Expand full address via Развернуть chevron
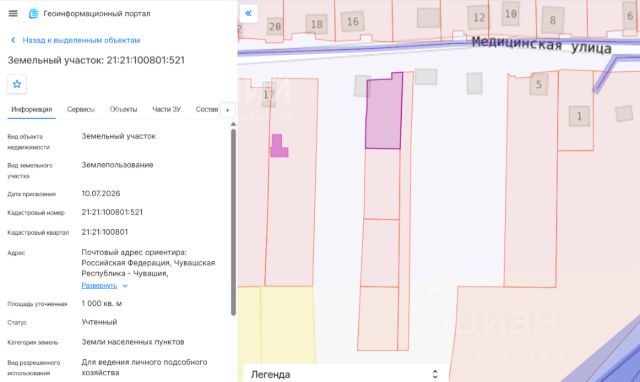This screenshot has height=382, width=640. (125, 286)
